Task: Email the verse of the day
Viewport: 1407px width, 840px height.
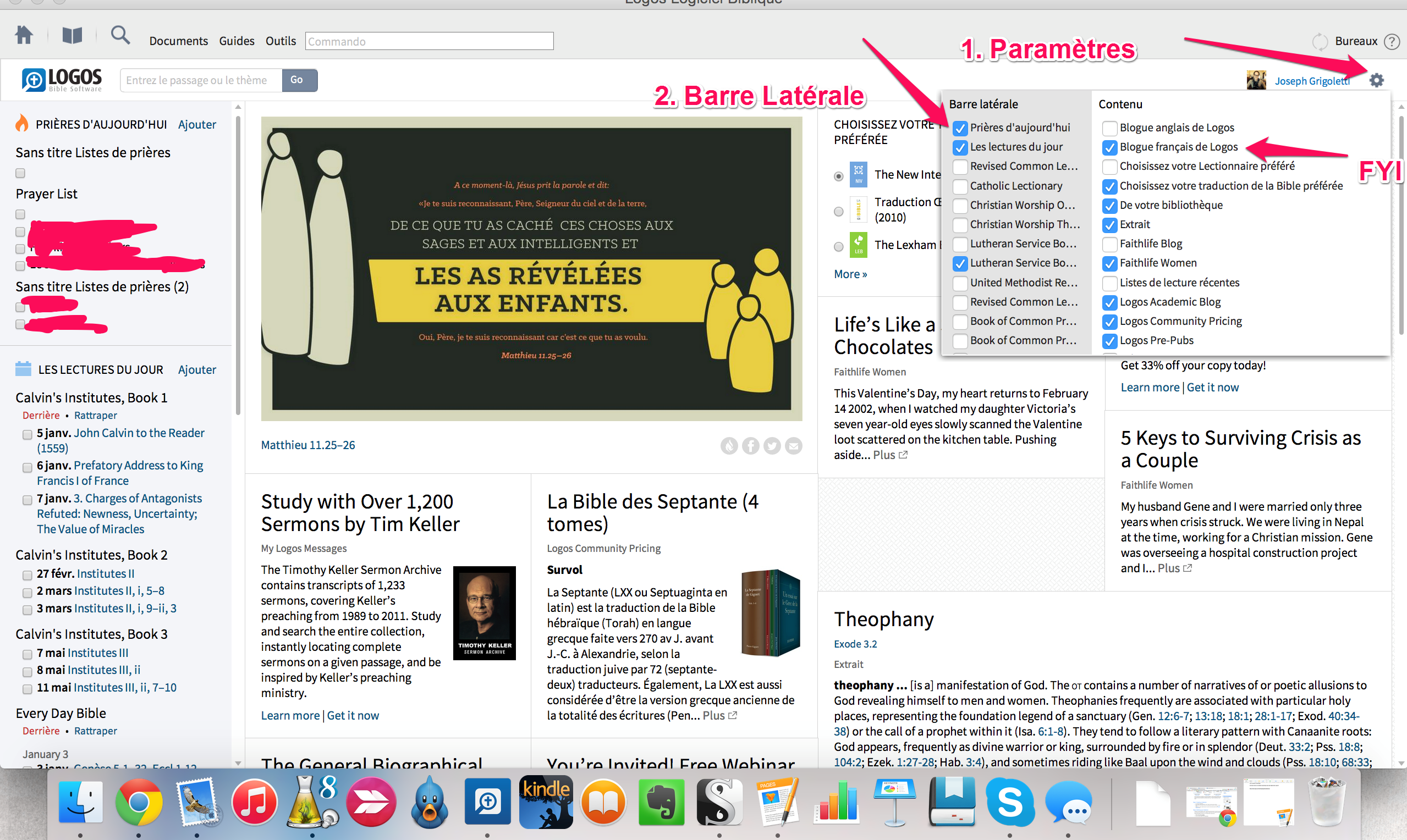Action: [x=793, y=446]
